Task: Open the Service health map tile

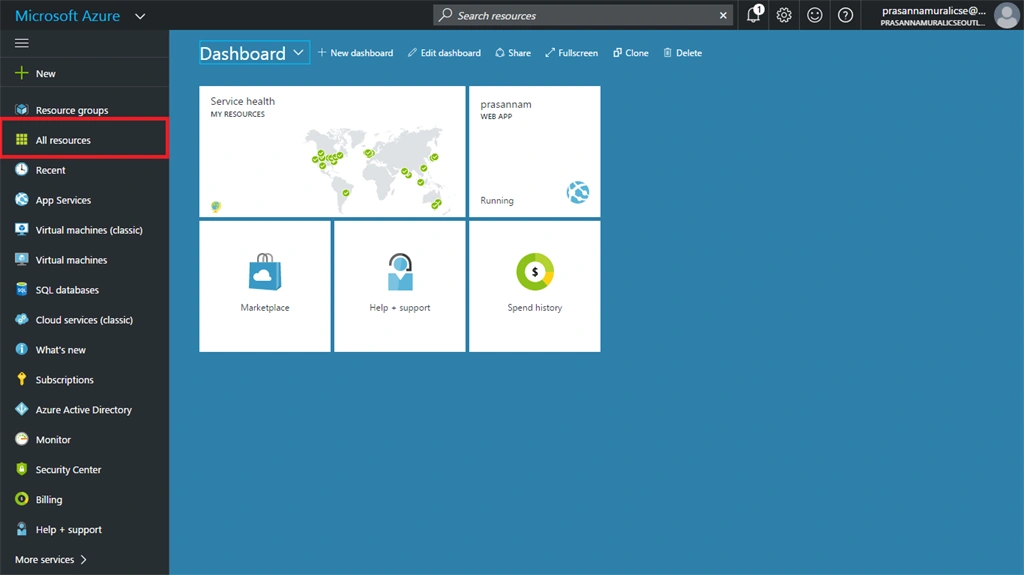Action: (332, 151)
